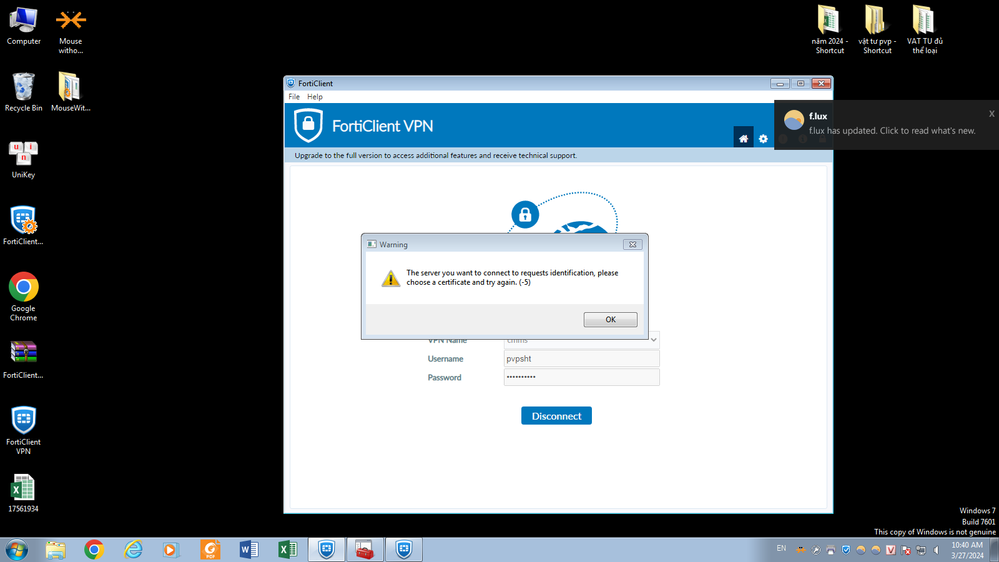Select the Mouse without Borders desktop shortcut

pos(71,31)
